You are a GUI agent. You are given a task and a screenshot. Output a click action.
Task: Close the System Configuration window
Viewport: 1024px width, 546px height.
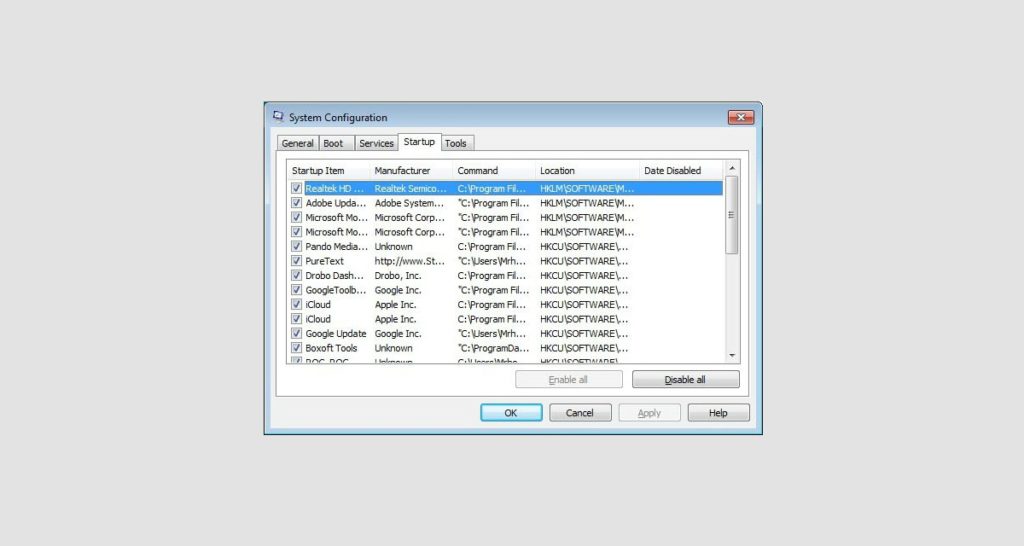pos(741,117)
